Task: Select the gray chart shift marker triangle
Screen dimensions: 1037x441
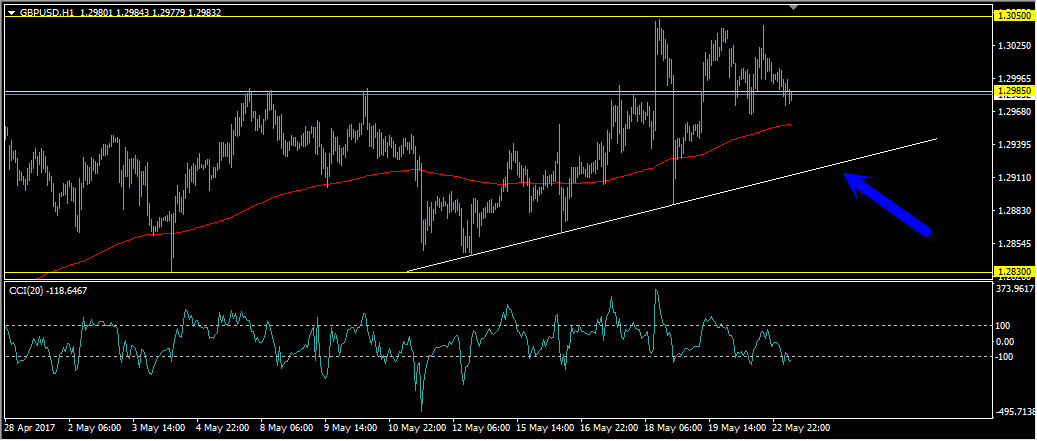Action: (x=794, y=7)
